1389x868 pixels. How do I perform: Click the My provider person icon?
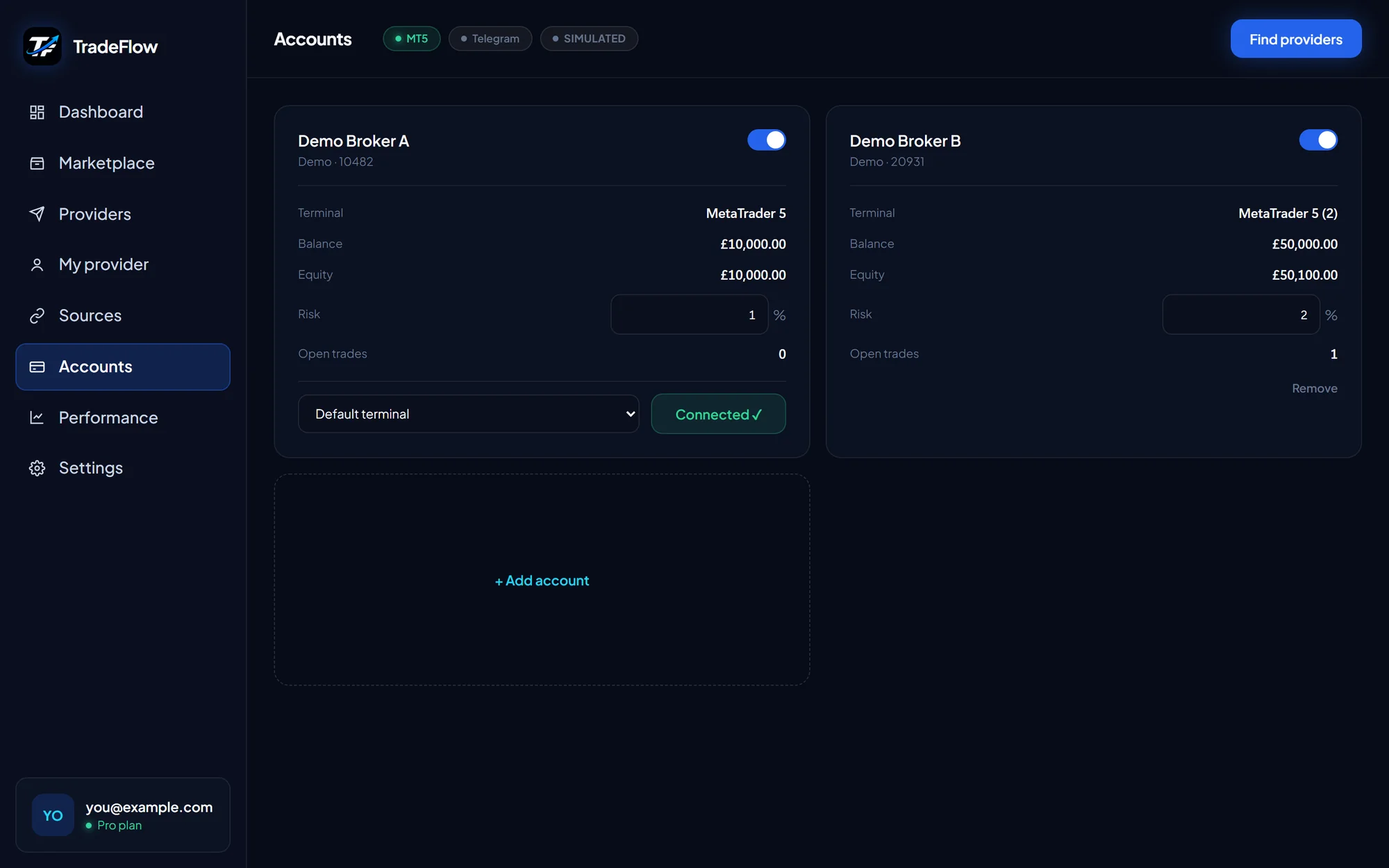(37, 265)
